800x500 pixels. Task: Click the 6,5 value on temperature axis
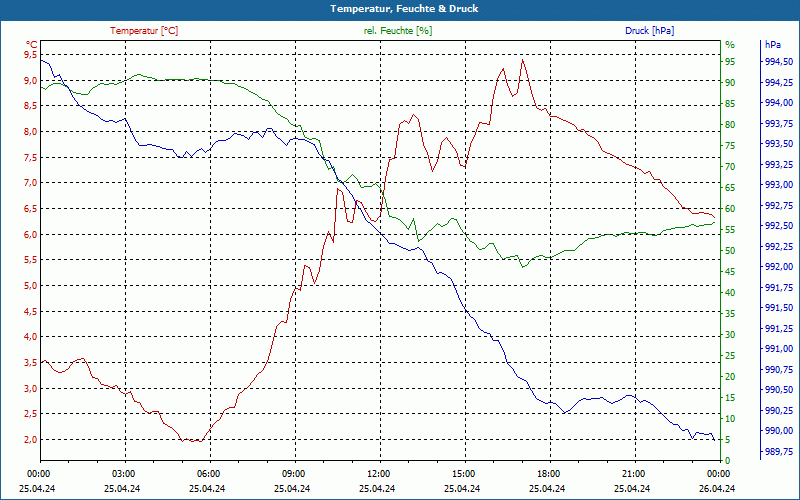point(31,209)
